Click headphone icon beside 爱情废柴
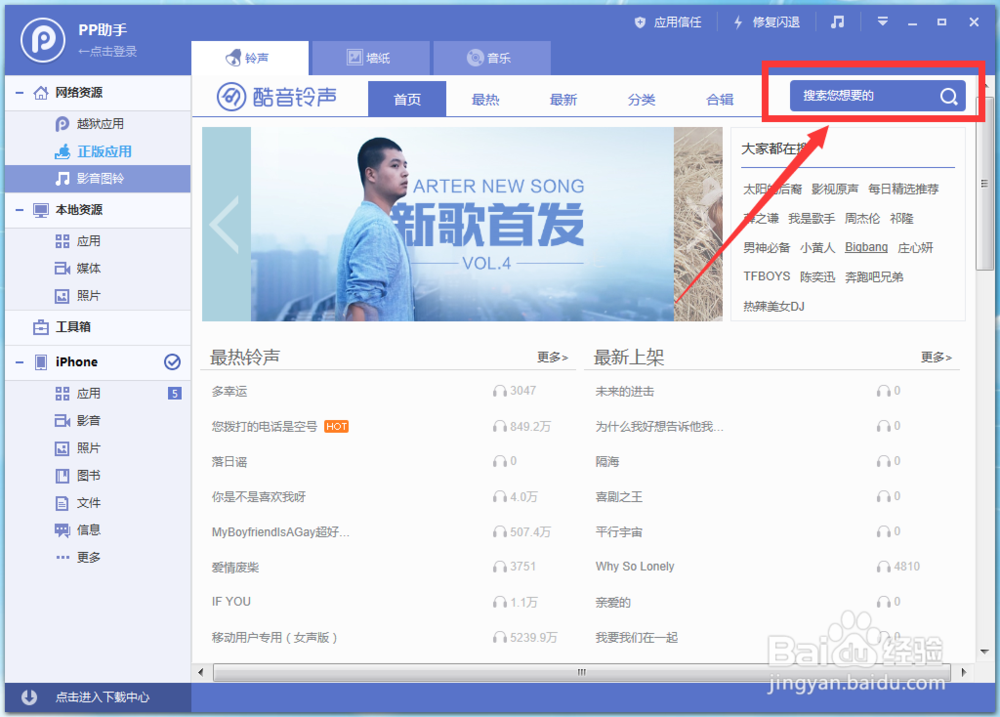Viewport: 1000px width, 717px height. (x=499, y=566)
